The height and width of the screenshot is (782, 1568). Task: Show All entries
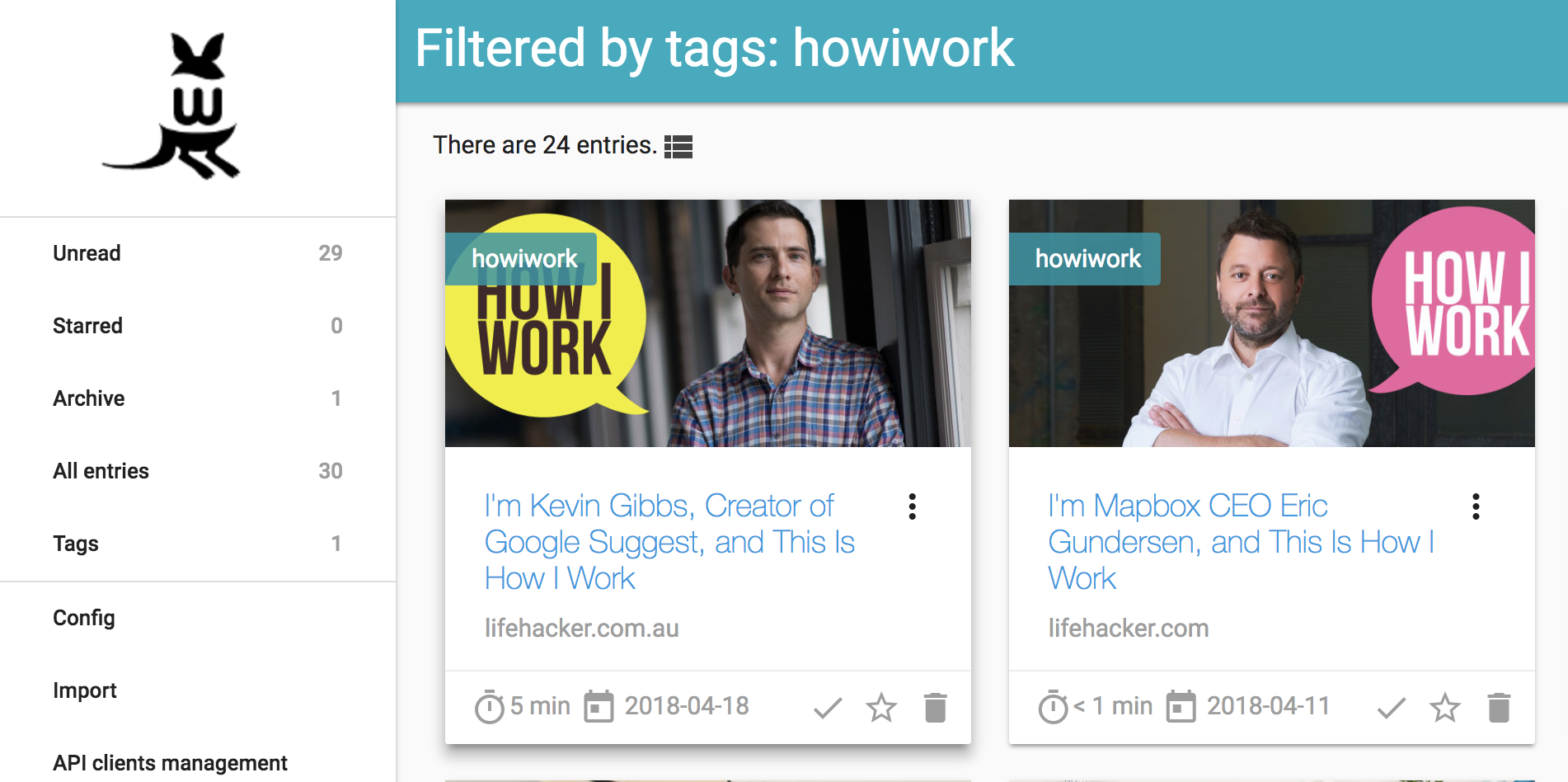pos(101,471)
